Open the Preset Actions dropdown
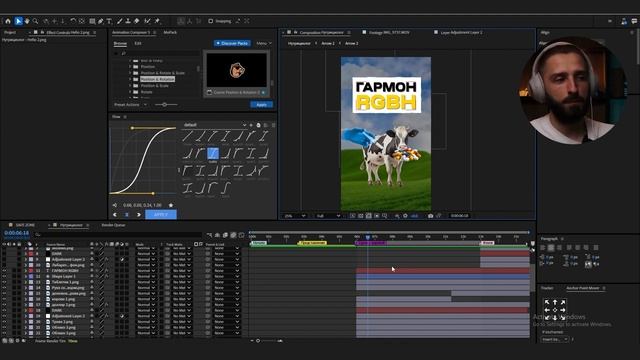640x360 pixels. pos(131,105)
